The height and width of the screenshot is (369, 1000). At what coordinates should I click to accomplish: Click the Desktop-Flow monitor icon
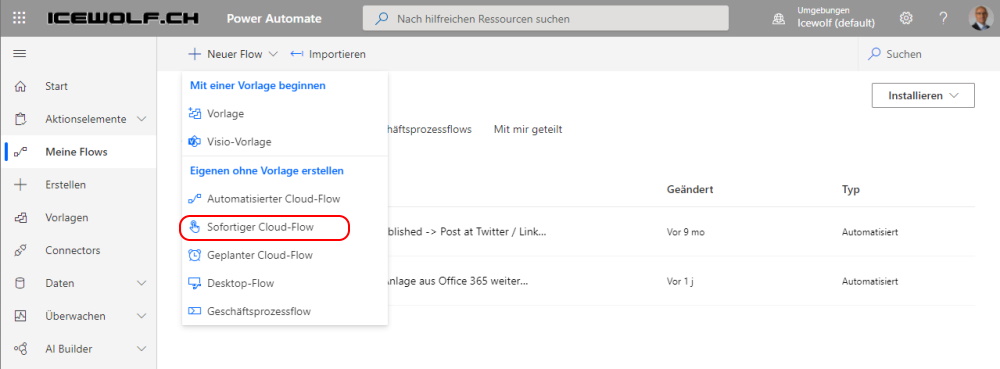tap(195, 283)
